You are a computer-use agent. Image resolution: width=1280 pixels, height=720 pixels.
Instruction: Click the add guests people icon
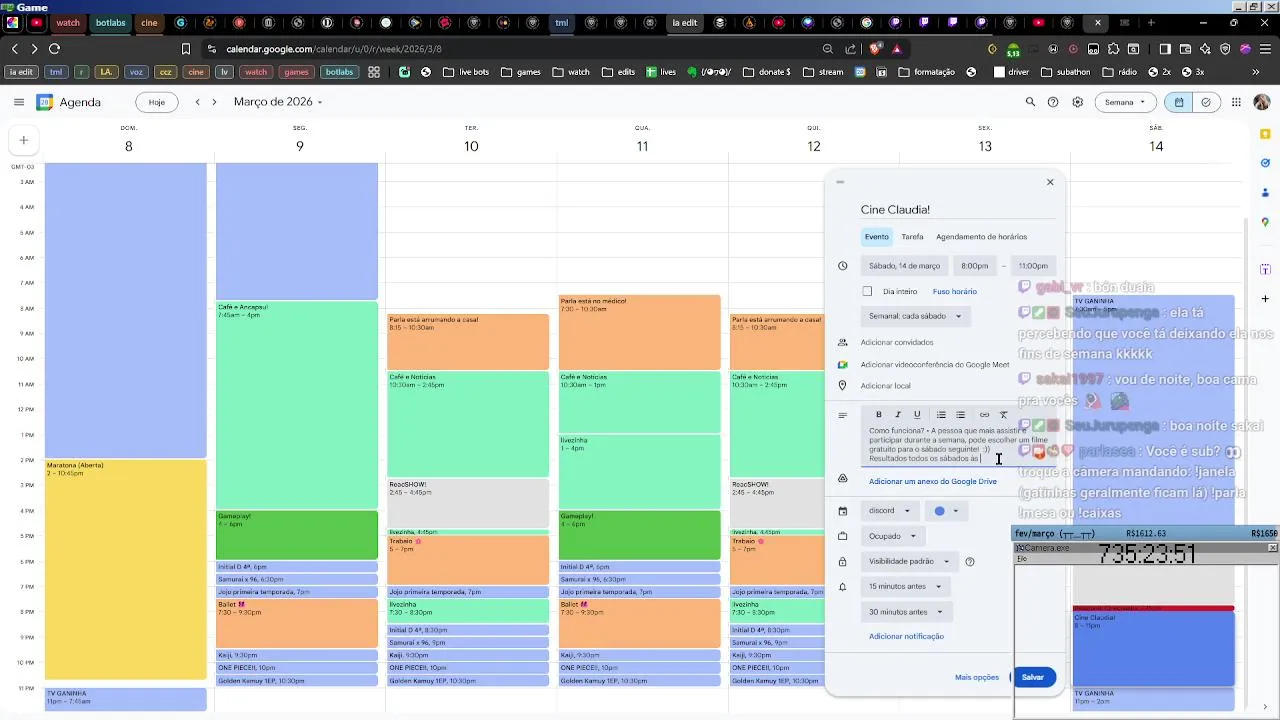point(843,342)
